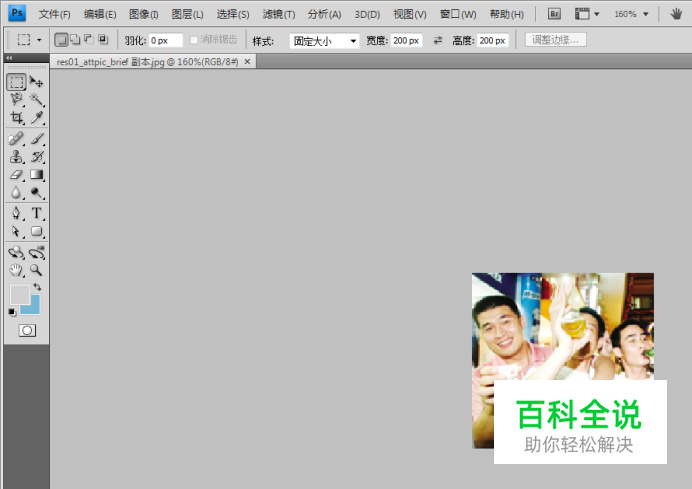Click the 羽化 feather input field
Screen dimensions: 692x489
pos(165,41)
